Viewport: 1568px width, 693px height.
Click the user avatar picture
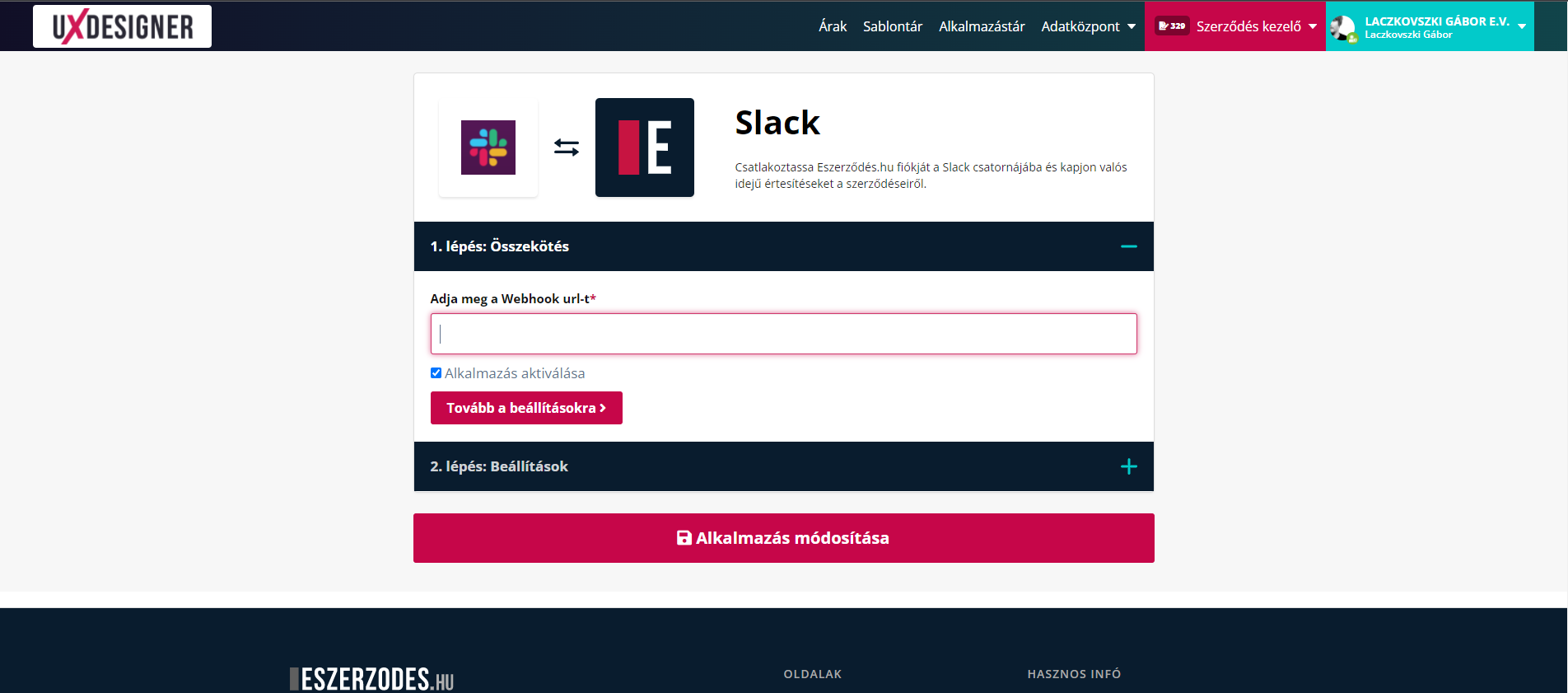point(1343,27)
